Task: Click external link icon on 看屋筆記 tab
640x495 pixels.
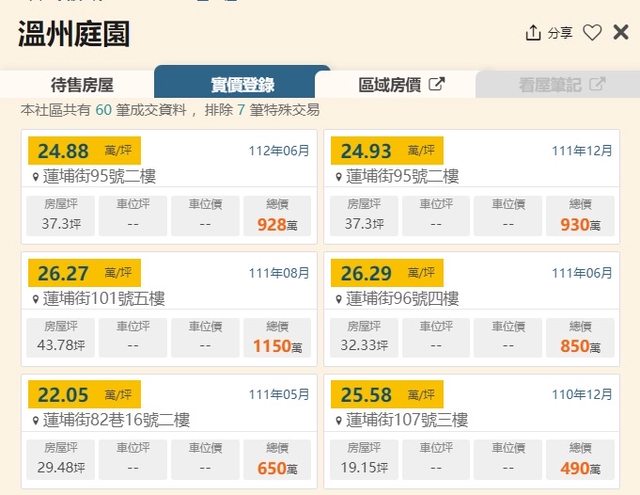Action: pos(597,85)
